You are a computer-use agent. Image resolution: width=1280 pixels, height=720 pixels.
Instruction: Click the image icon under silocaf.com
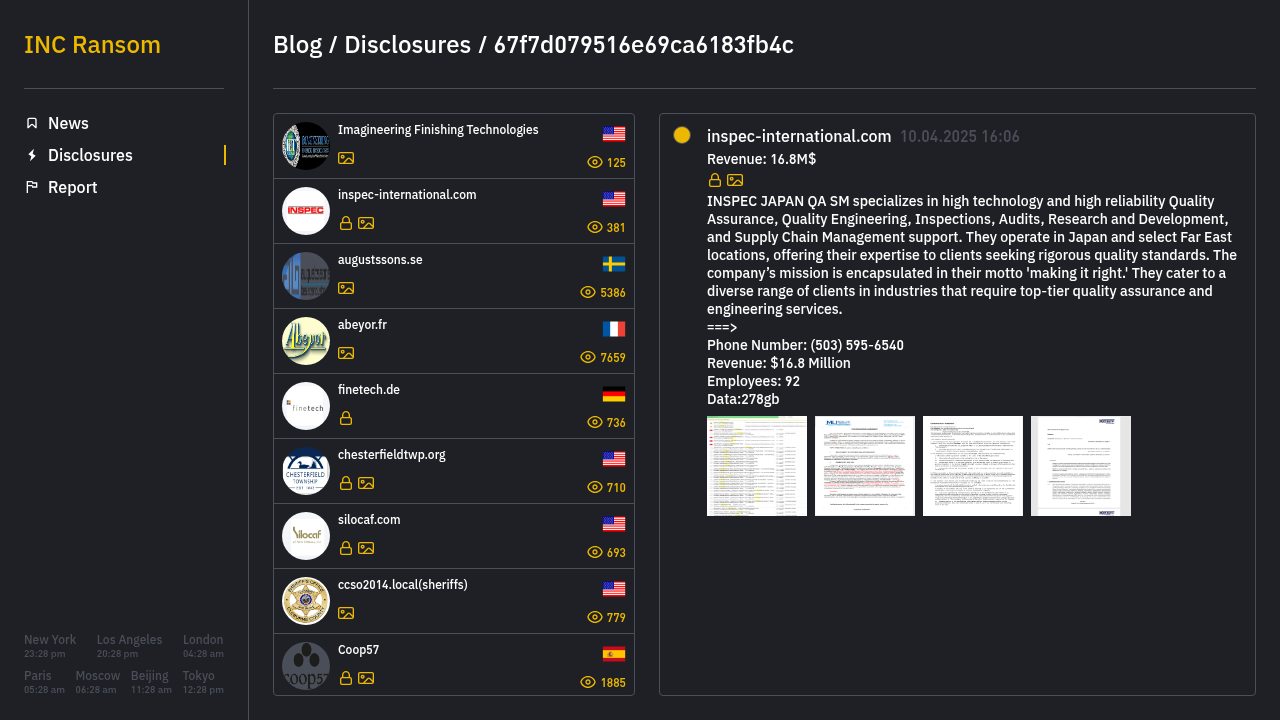[366, 548]
